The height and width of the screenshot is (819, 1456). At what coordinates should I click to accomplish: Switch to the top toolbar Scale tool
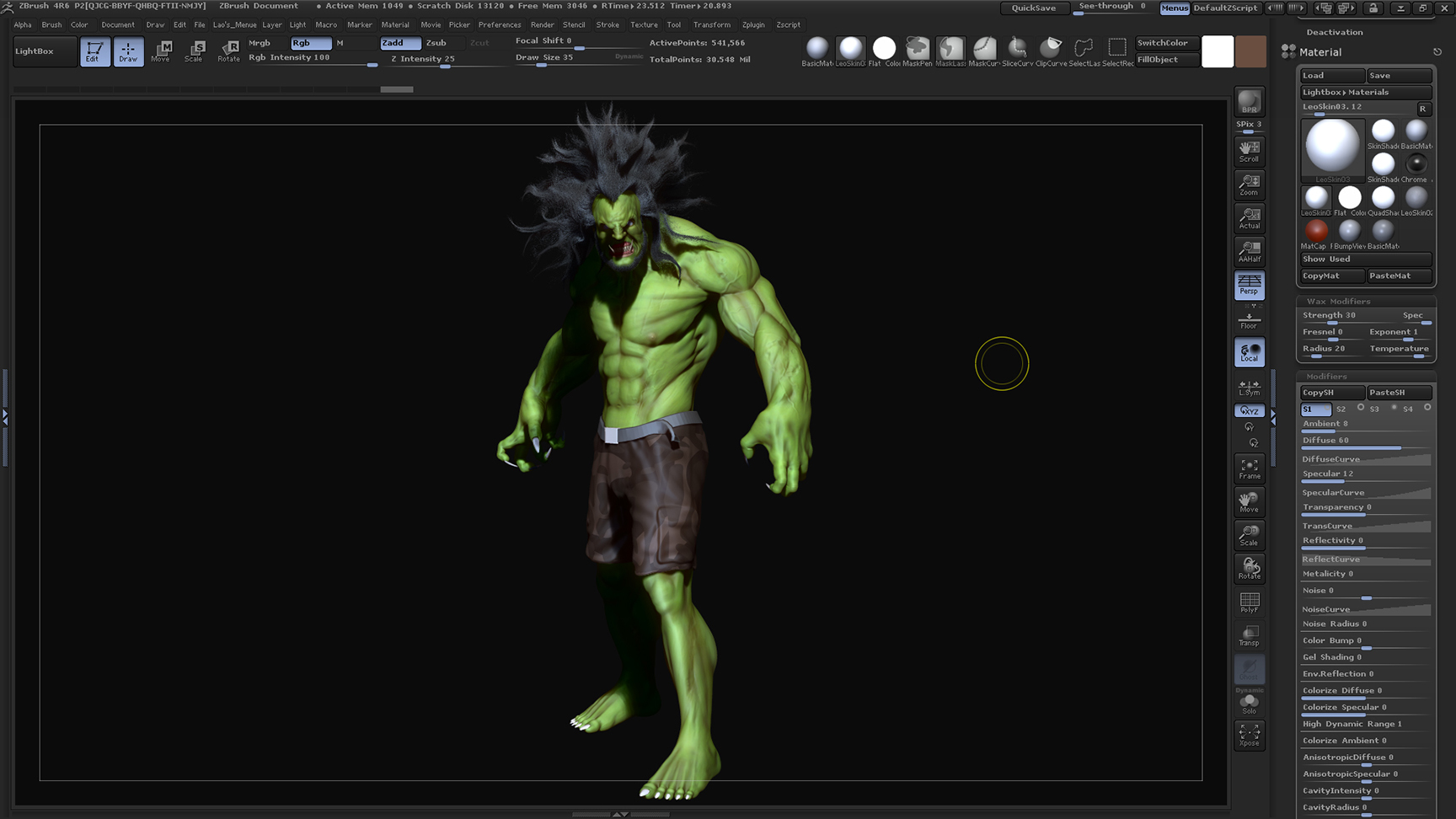click(x=194, y=51)
